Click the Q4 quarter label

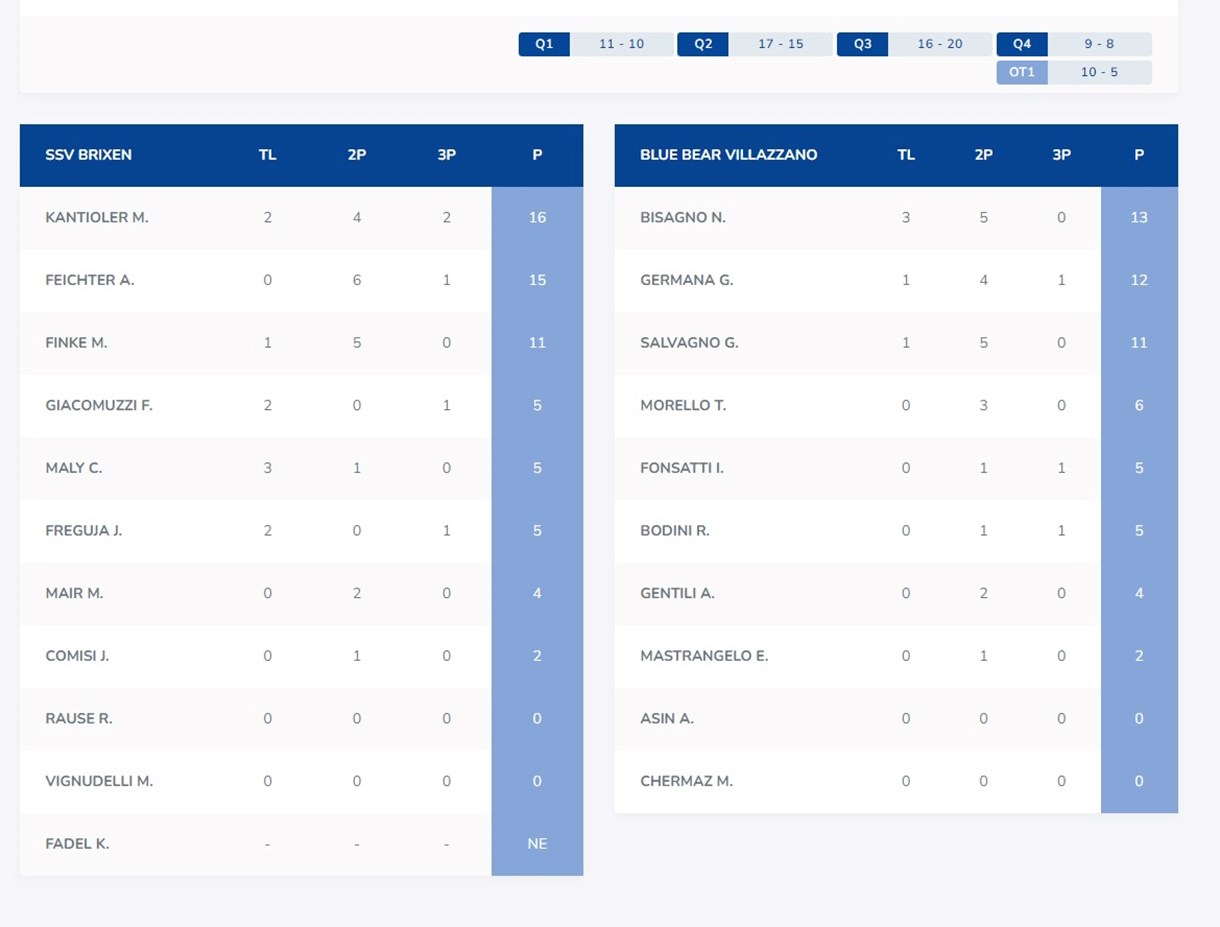1021,44
